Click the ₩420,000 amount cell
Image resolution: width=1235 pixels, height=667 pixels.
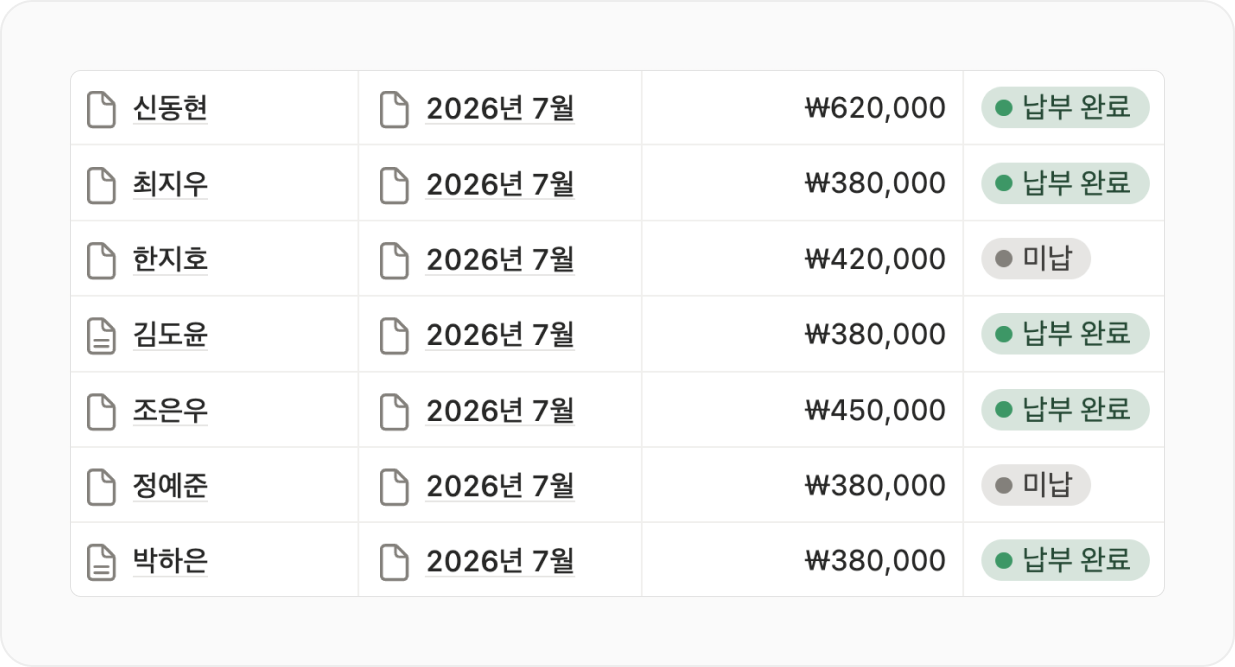point(802,259)
